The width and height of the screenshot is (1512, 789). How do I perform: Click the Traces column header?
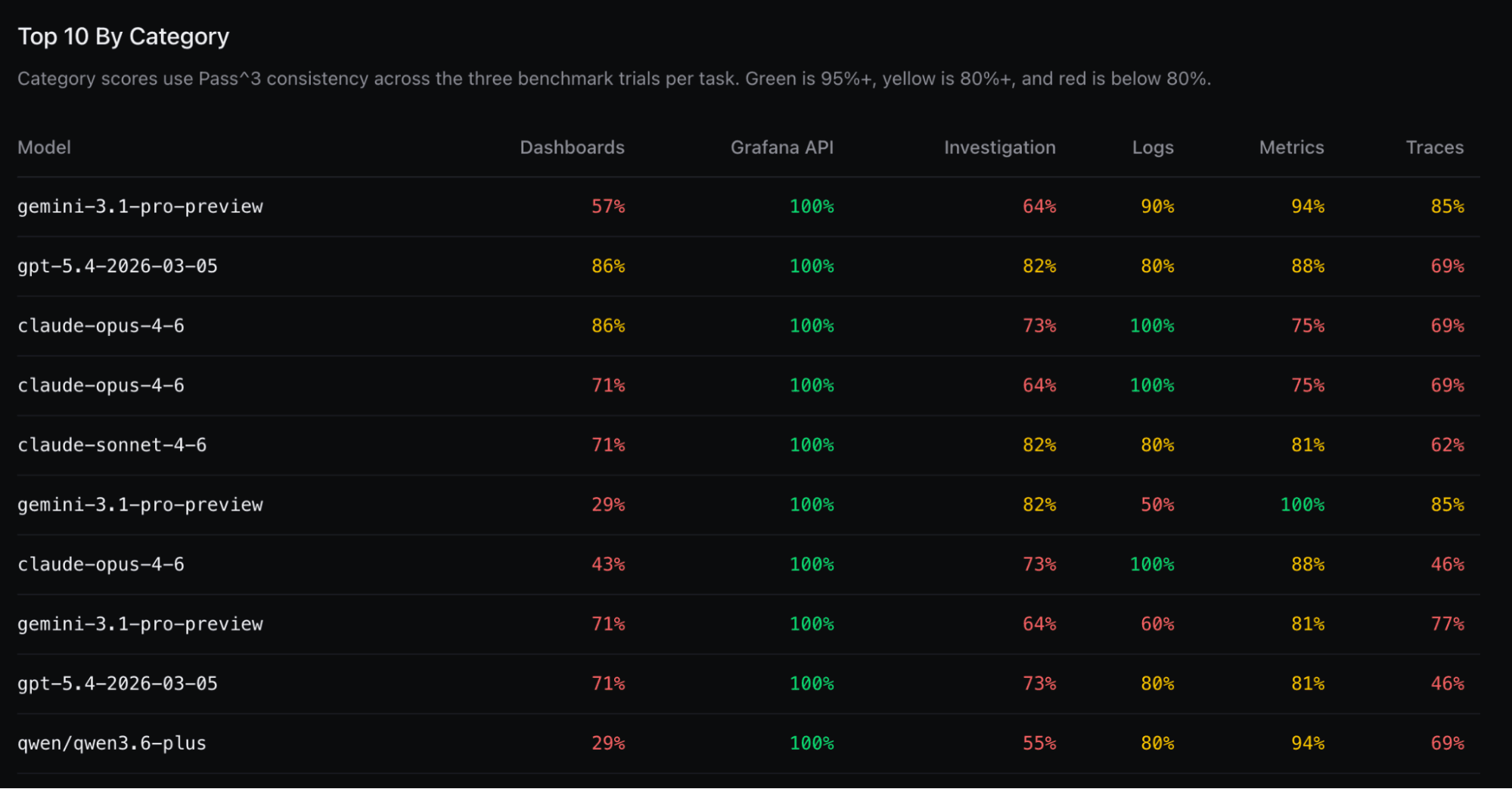click(1434, 148)
